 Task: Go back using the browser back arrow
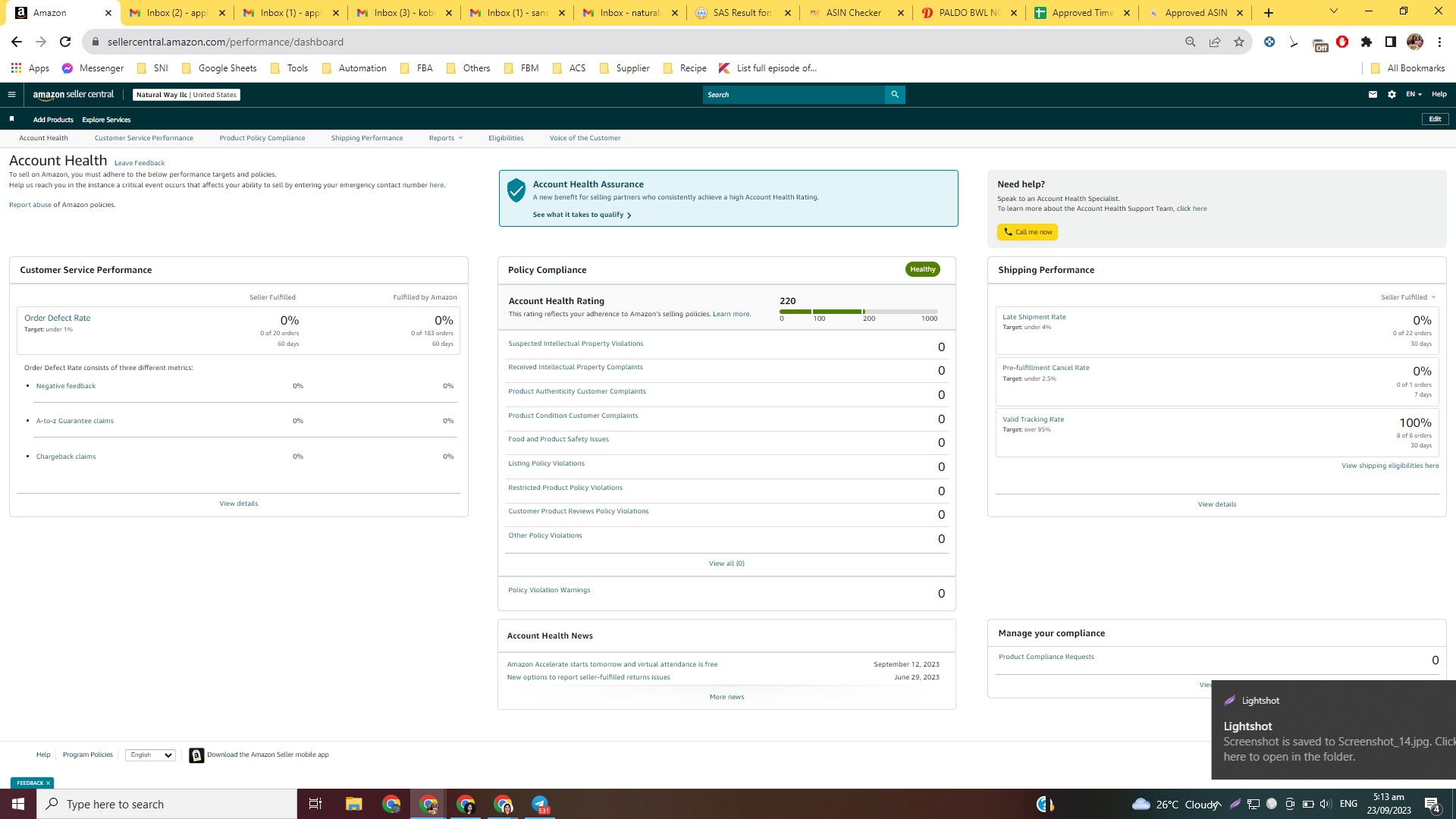click(x=17, y=42)
